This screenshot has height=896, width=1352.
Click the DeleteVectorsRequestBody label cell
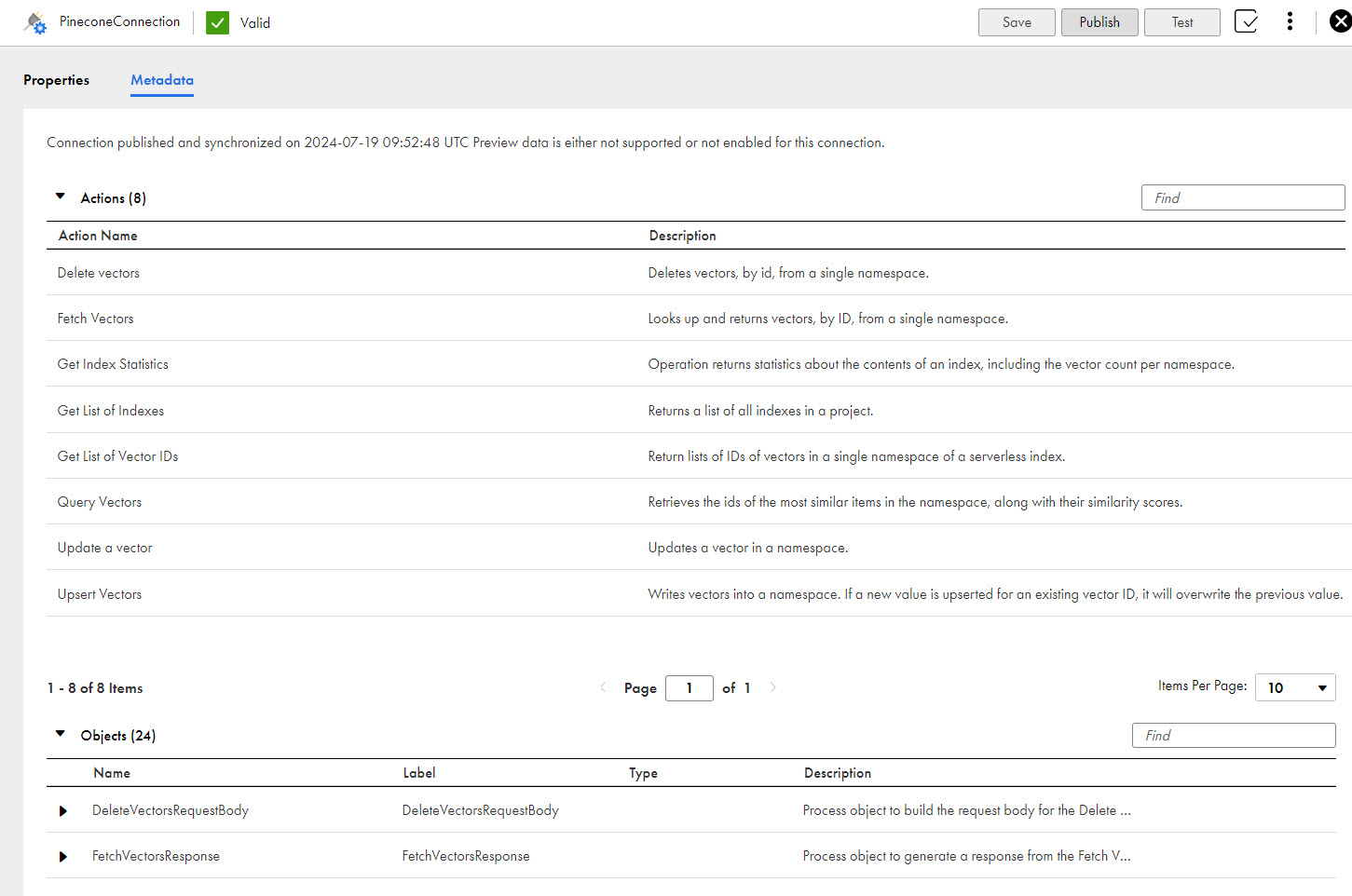point(480,810)
